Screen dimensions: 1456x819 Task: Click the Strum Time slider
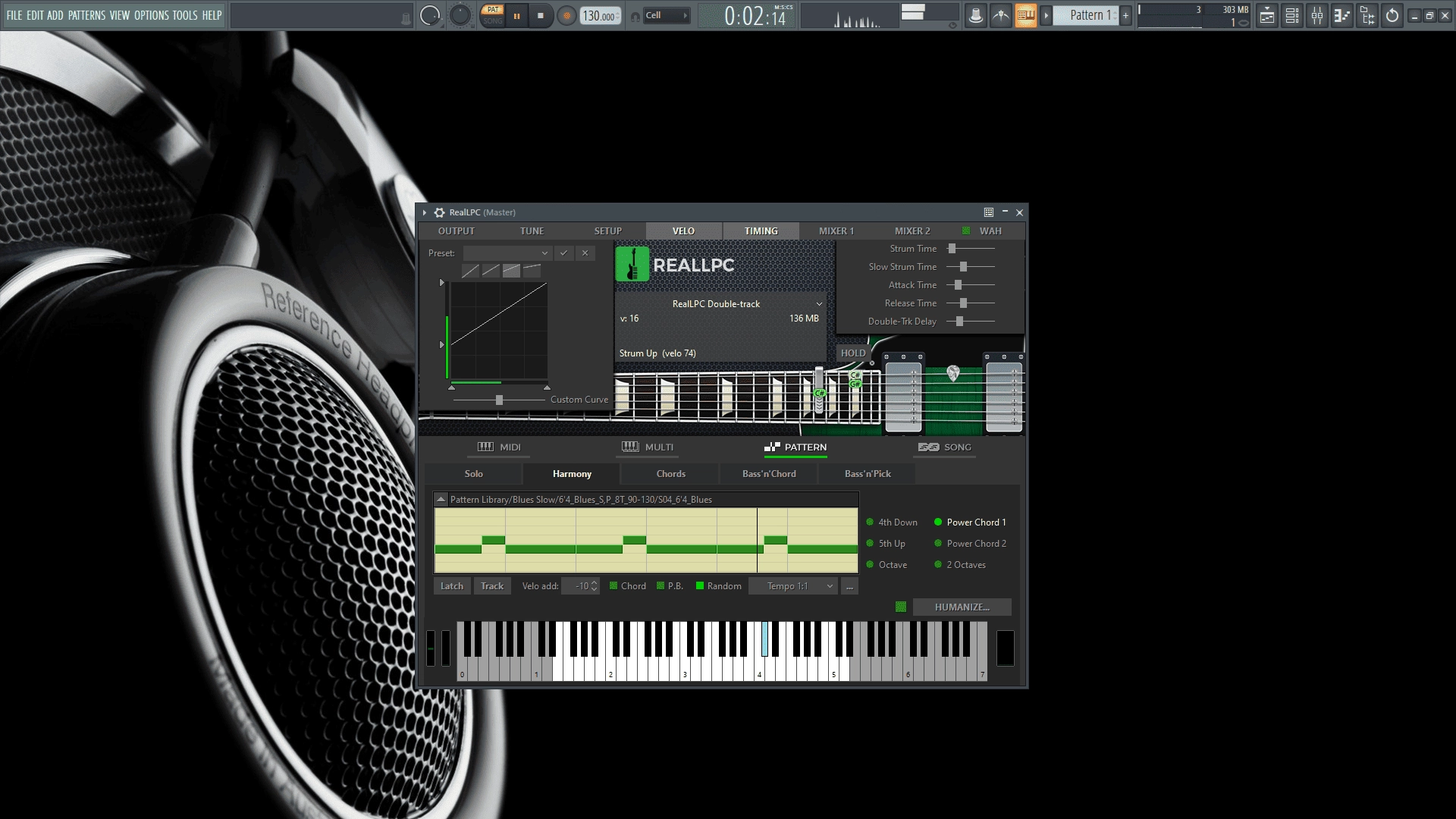coord(971,249)
